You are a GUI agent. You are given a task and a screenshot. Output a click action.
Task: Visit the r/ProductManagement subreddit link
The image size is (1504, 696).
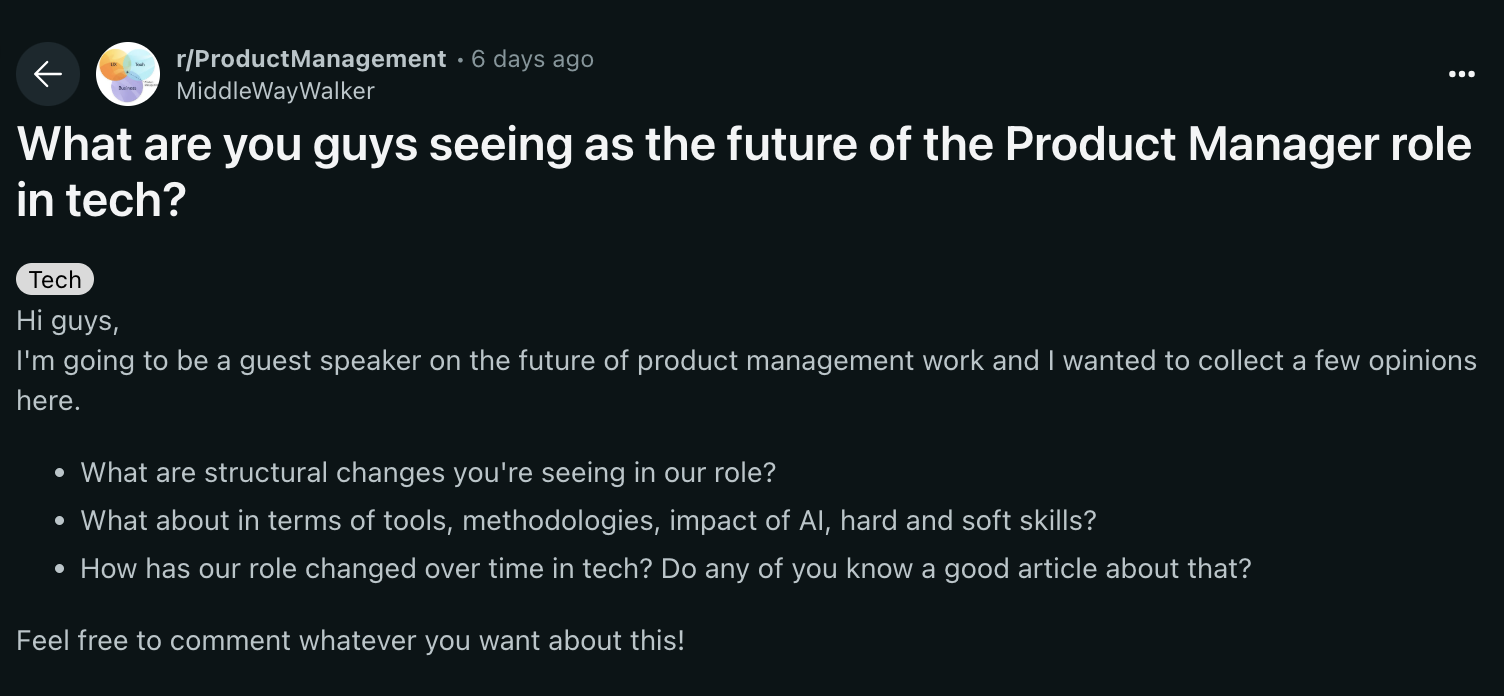(311, 59)
